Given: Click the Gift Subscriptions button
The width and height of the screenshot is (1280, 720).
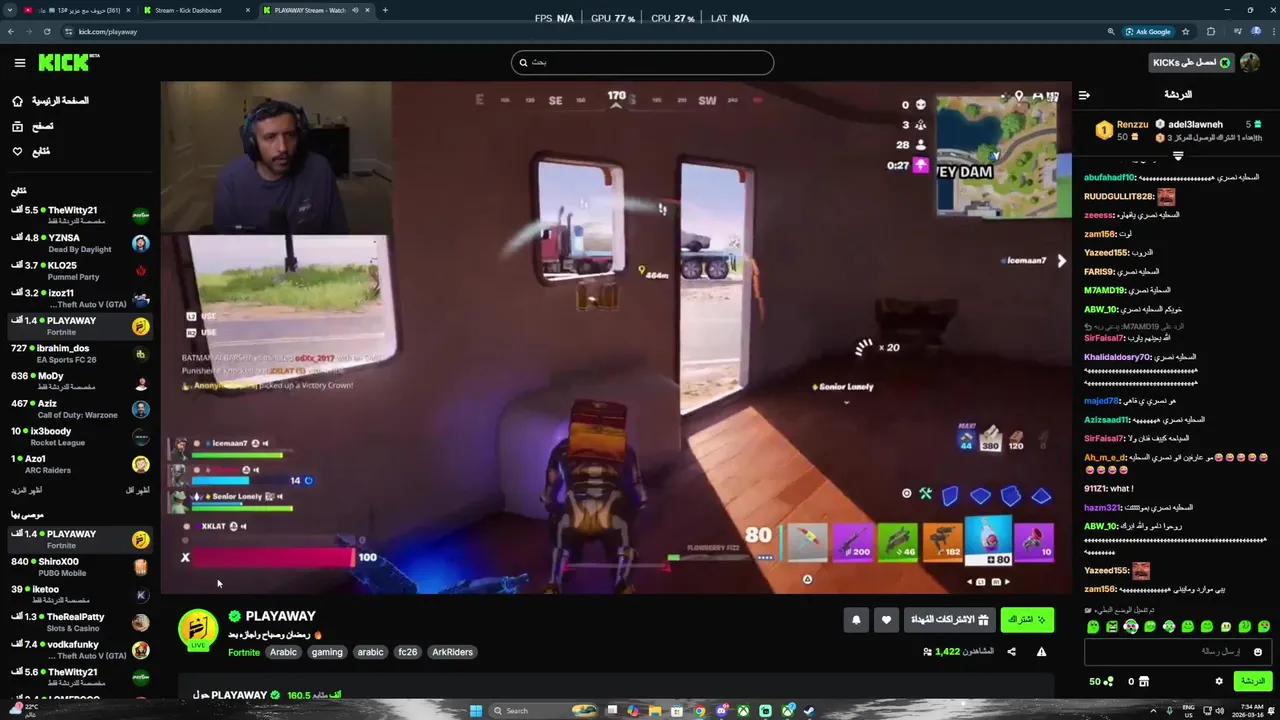Looking at the screenshot, I should [948, 620].
